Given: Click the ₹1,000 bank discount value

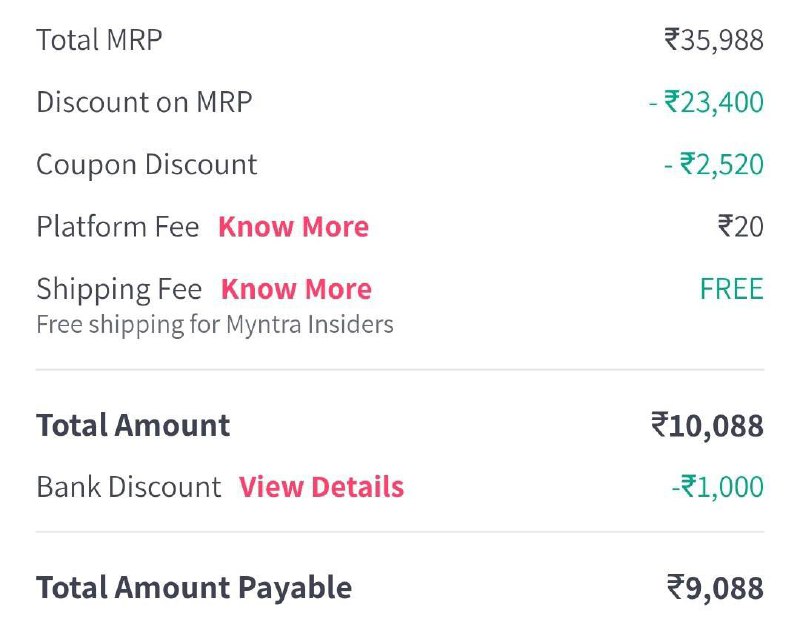Looking at the screenshot, I should point(718,486).
